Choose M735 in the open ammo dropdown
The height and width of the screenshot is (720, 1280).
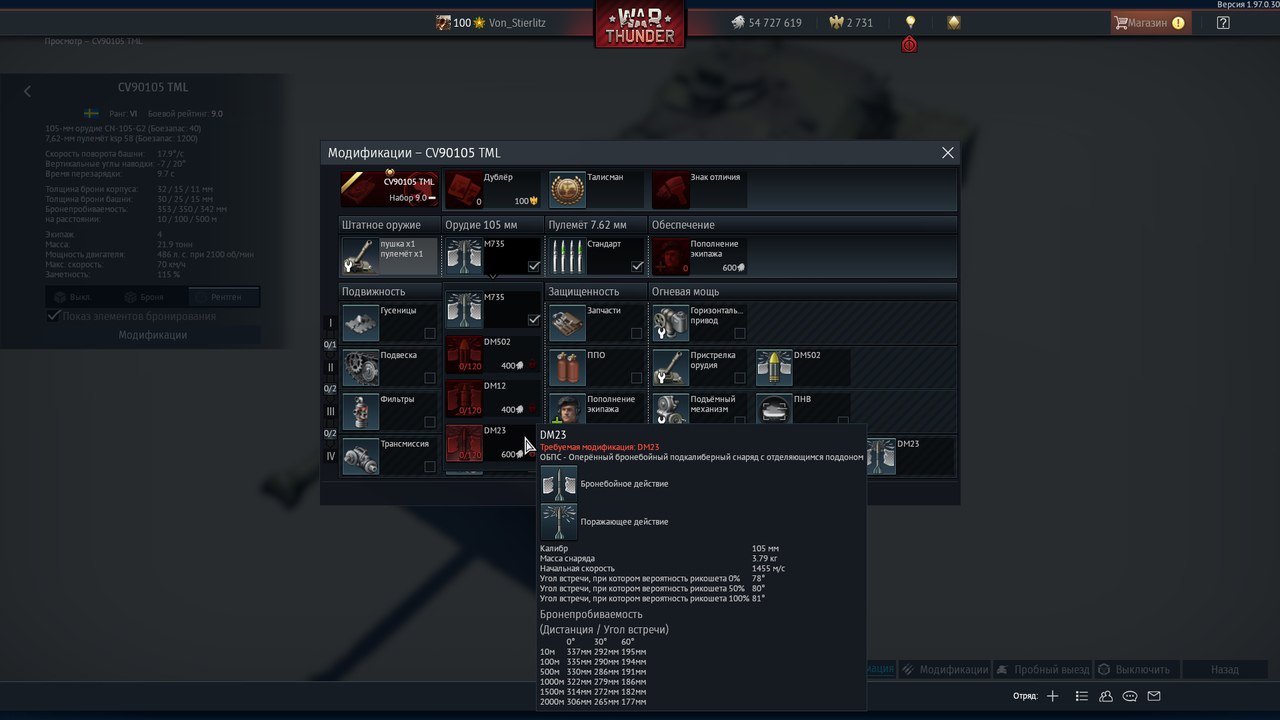click(x=494, y=309)
